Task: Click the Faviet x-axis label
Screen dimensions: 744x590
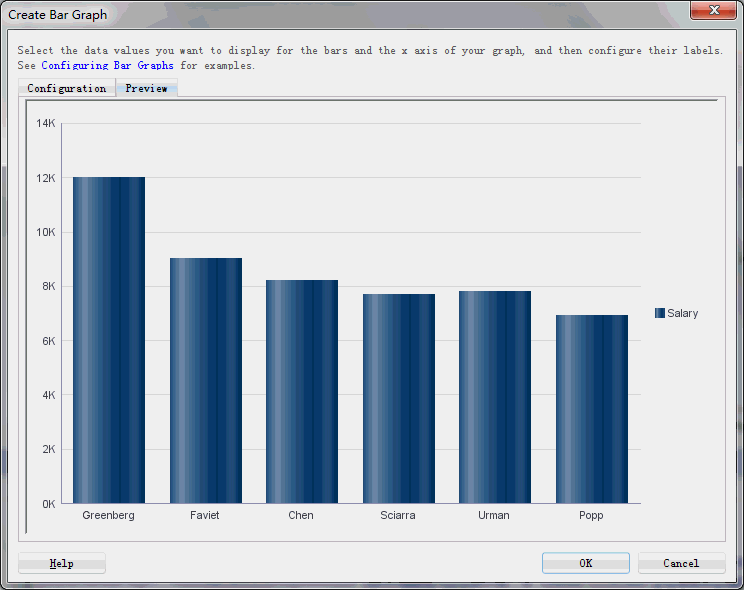Action: click(x=205, y=515)
